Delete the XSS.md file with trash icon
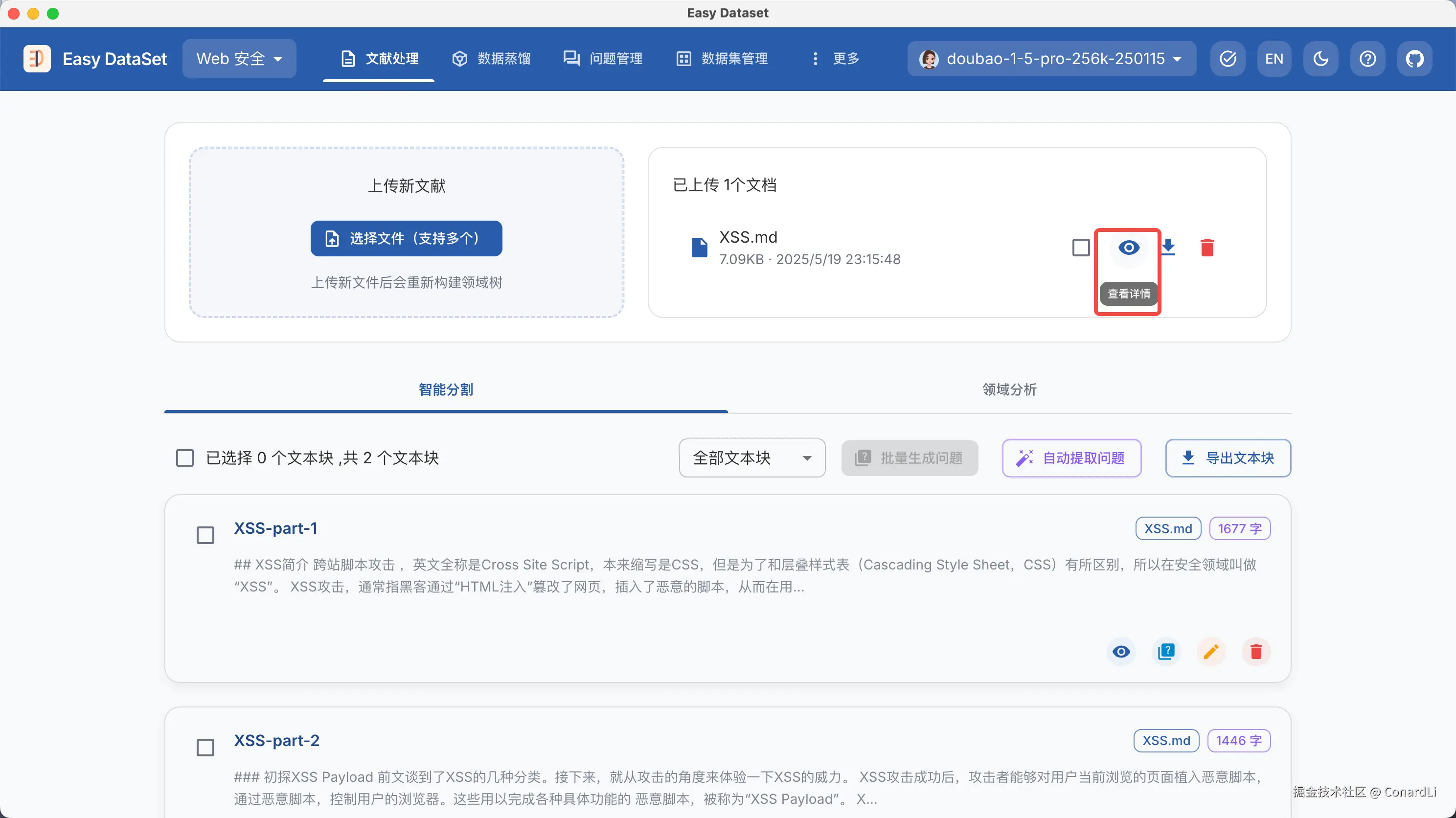1456x818 pixels. point(1207,248)
